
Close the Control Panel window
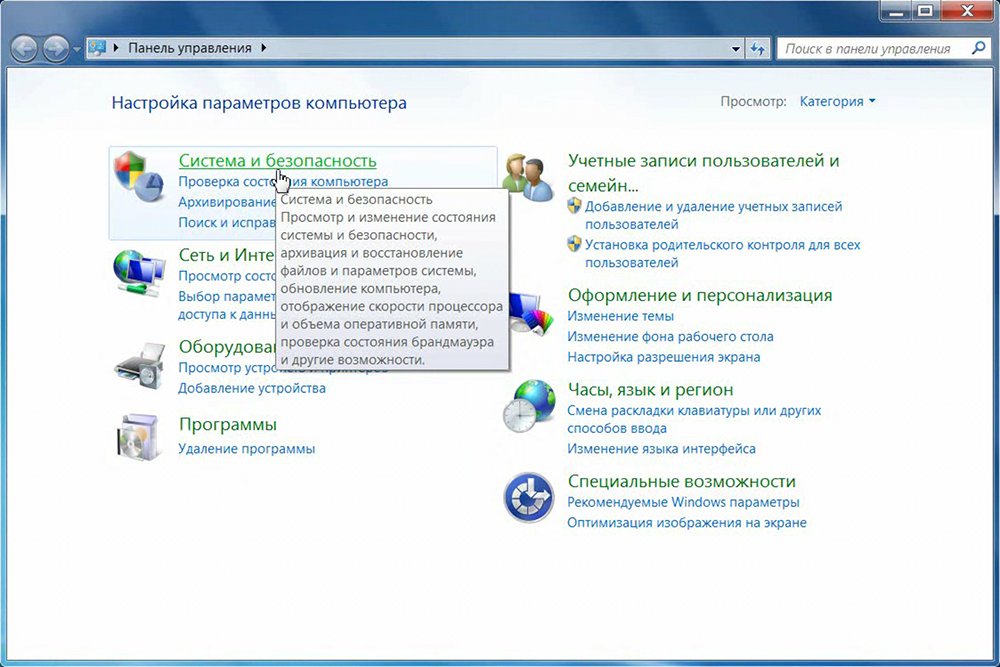[x=967, y=11]
